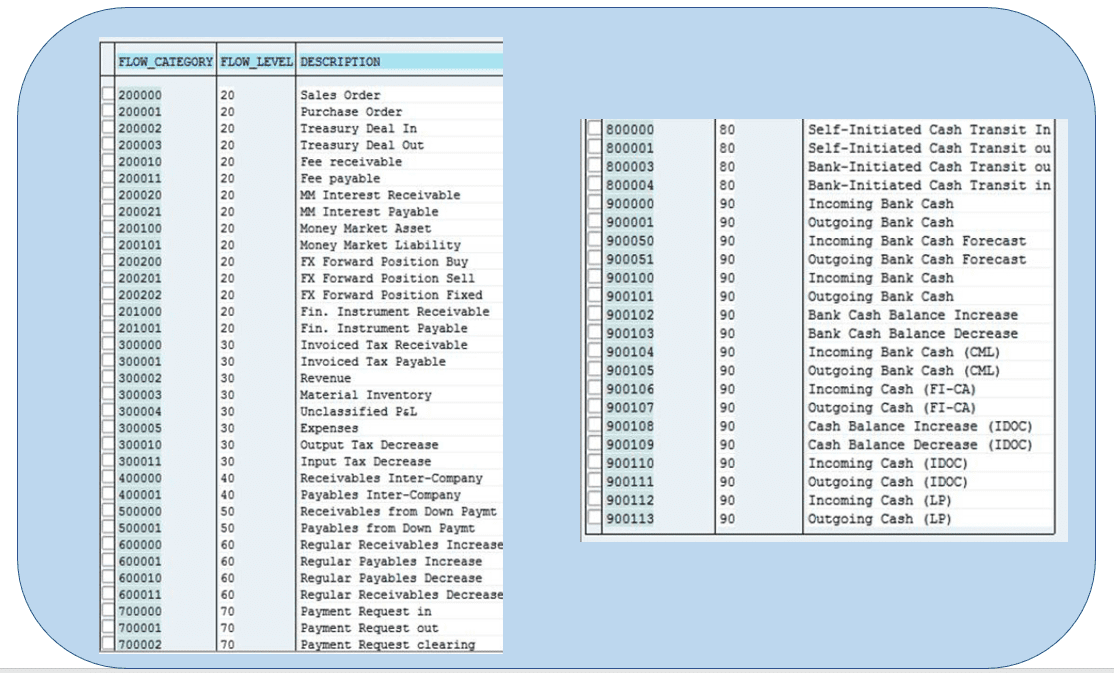Select the row checkbox for Sales Order
The image size is (1114, 673).
[x=108, y=95]
